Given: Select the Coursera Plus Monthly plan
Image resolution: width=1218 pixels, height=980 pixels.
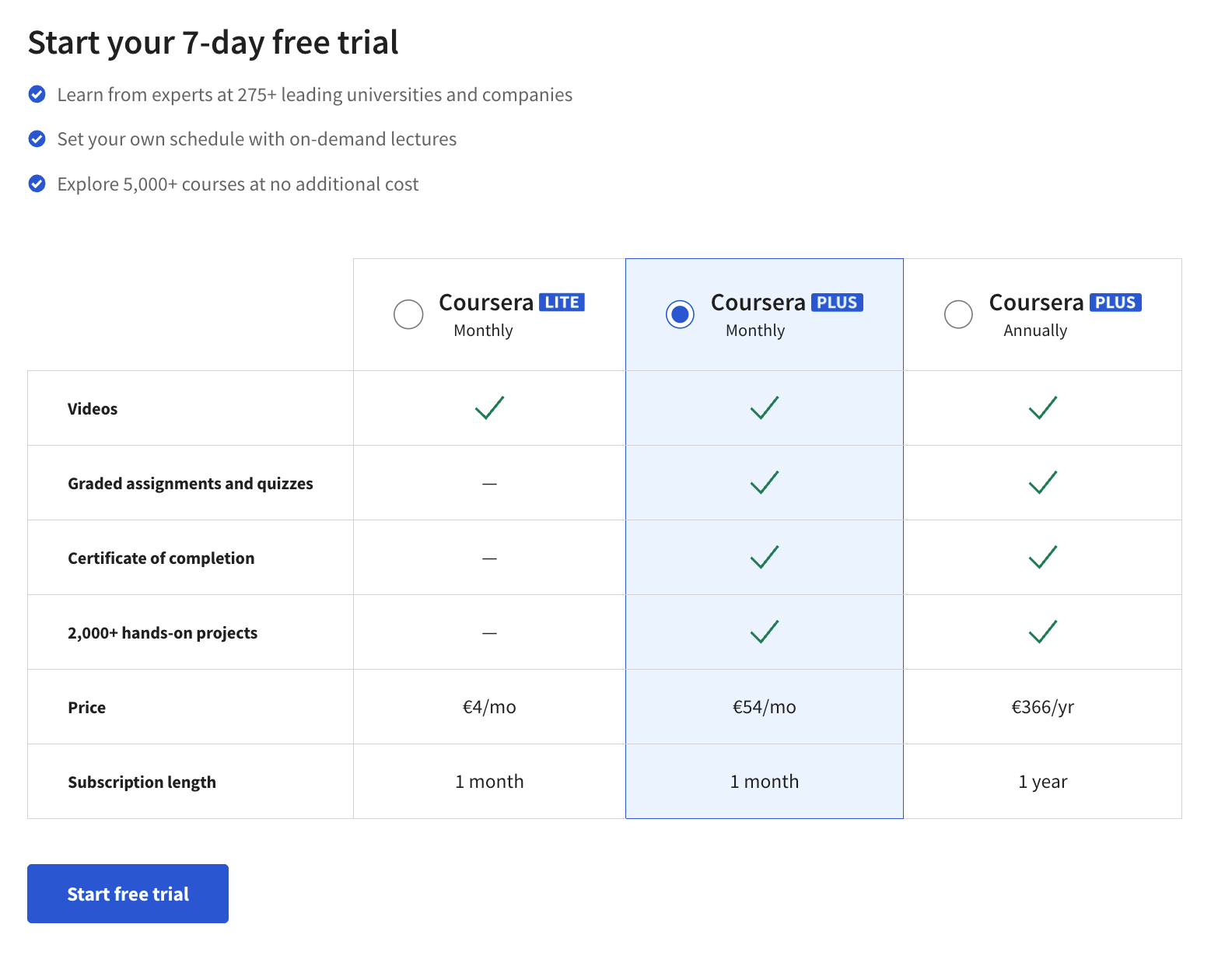Looking at the screenshot, I should click(680, 314).
